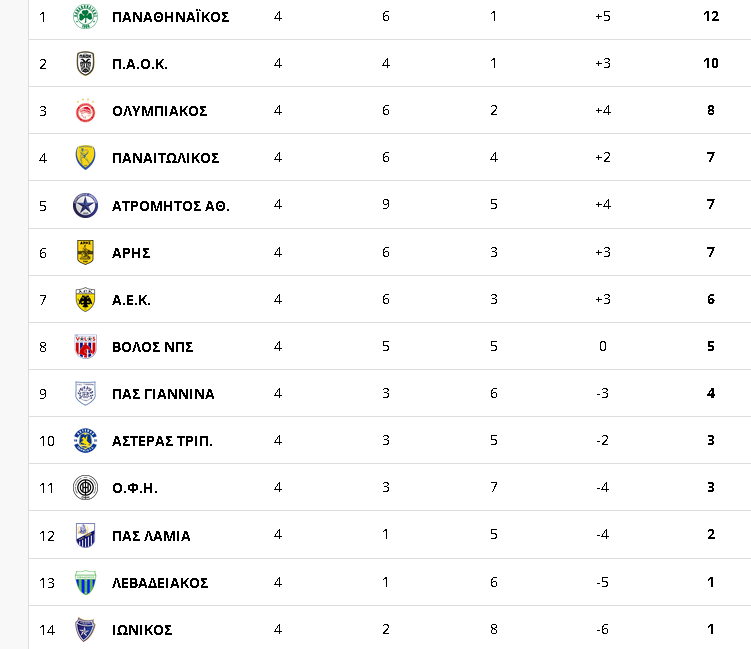This screenshot has height=649, width=751.
Task: Open the ΠΑΝΑΘΗΝΑΪΚΟΣ team link
Action: tap(171, 17)
